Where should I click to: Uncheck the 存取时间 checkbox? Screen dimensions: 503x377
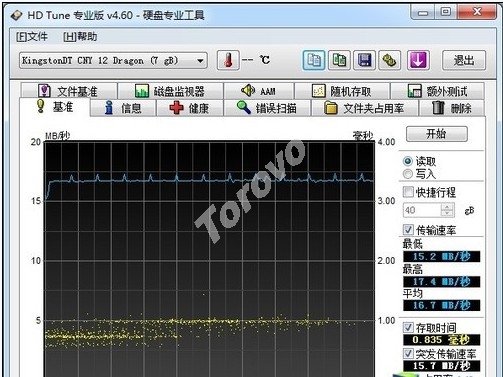[408, 328]
